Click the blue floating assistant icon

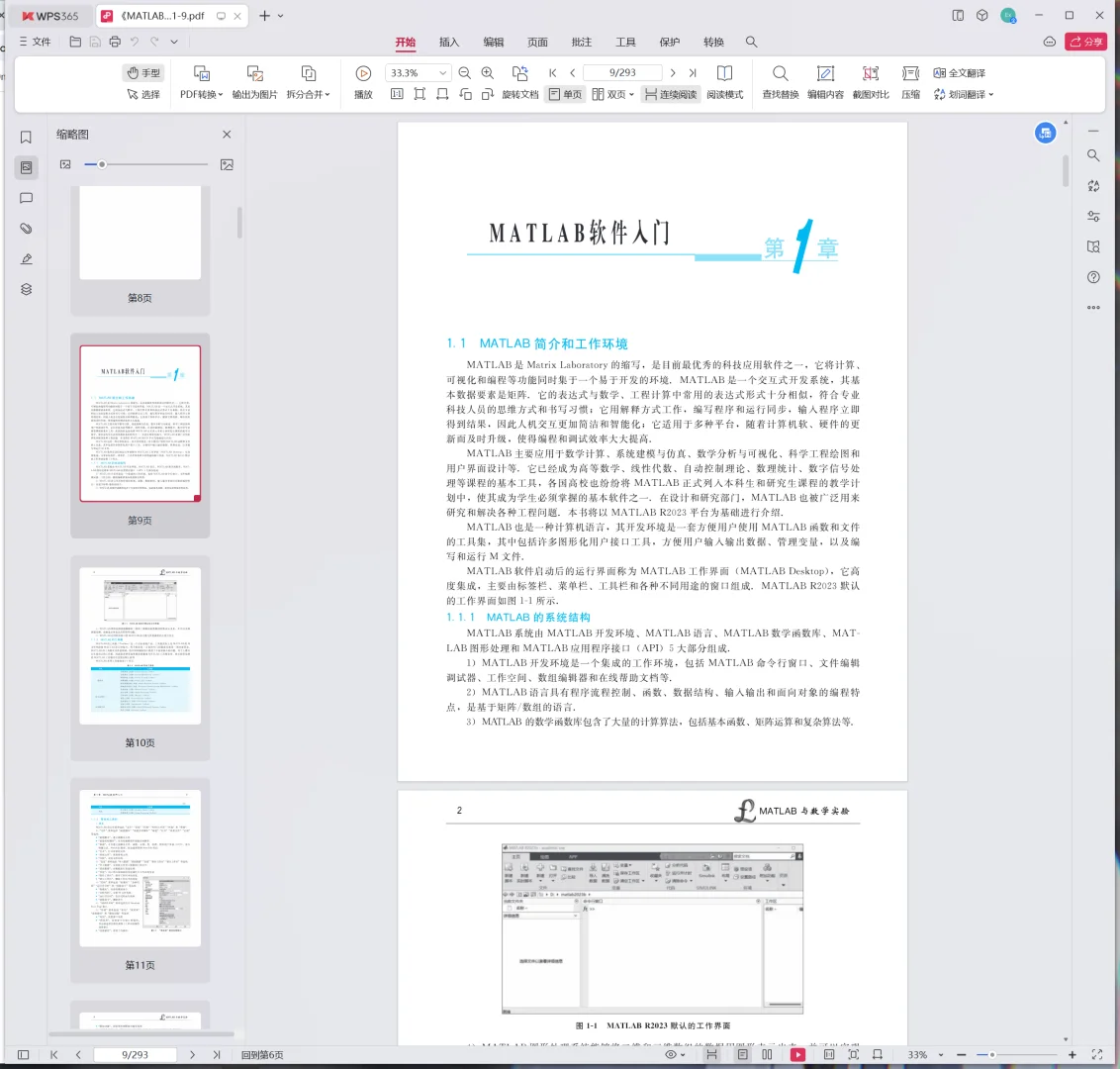(1045, 133)
